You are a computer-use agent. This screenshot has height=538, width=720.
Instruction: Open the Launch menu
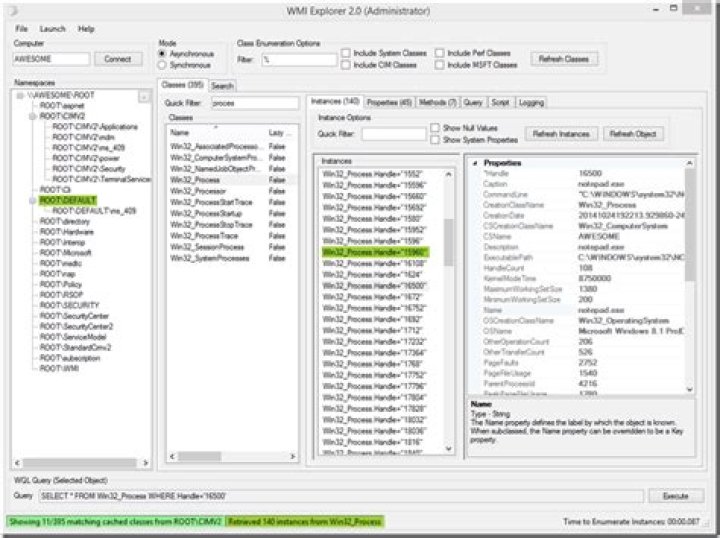click(x=52, y=28)
